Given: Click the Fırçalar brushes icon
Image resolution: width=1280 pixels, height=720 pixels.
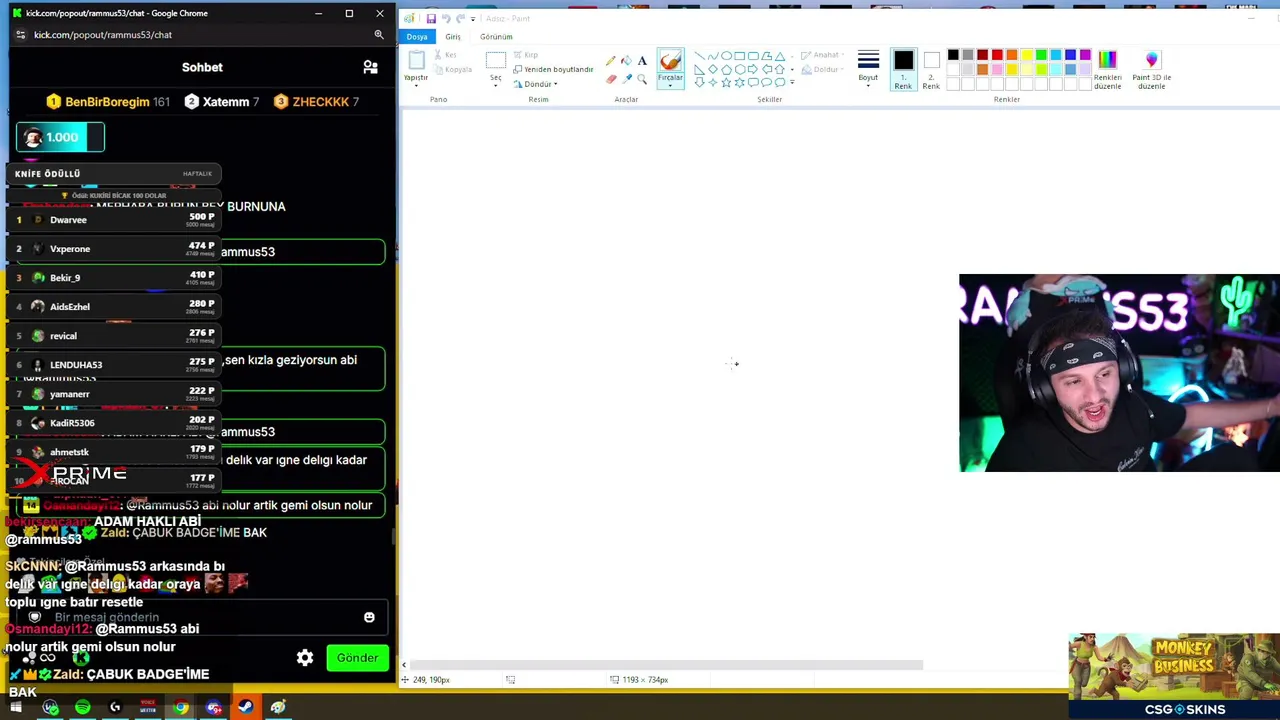Looking at the screenshot, I should coord(670,60).
